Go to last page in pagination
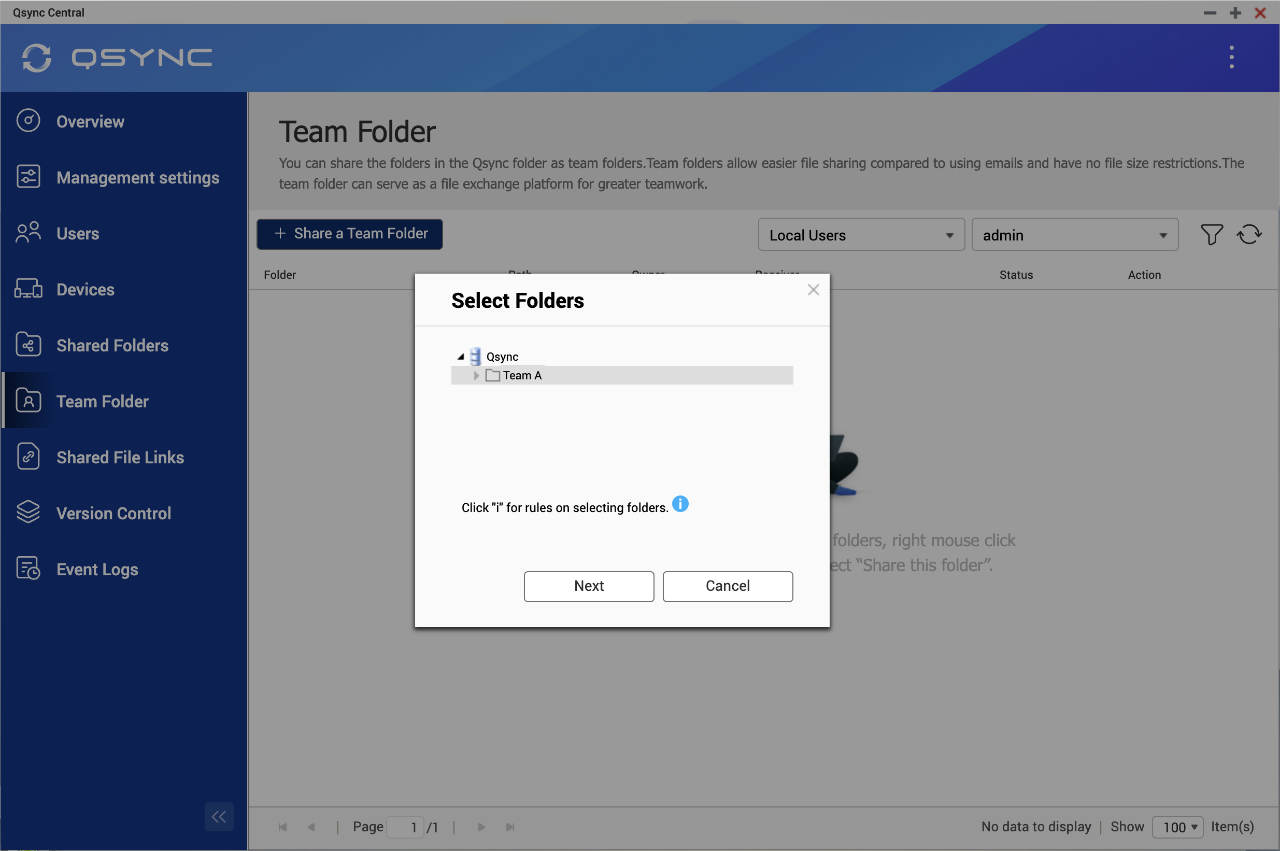The image size is (1280, 851). 510,827
